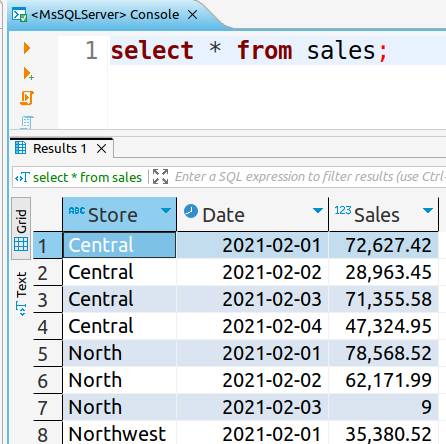Place cursor in the SQL editor query line
Viewport: 446px width, 444px height.
point(278,51)
